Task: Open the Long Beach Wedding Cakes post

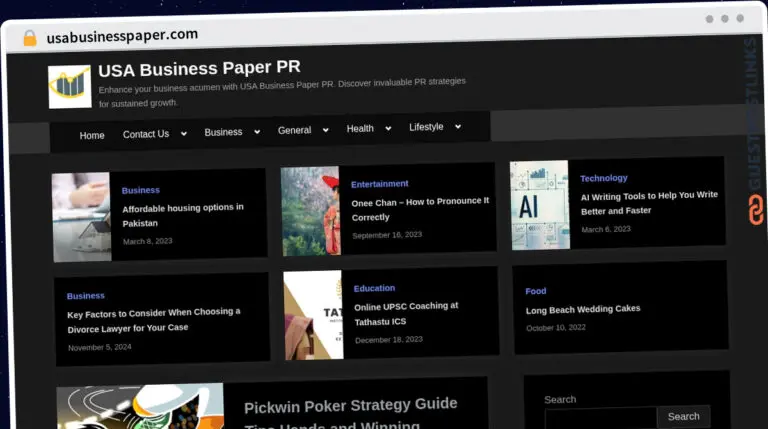Action: pos(583,309)
